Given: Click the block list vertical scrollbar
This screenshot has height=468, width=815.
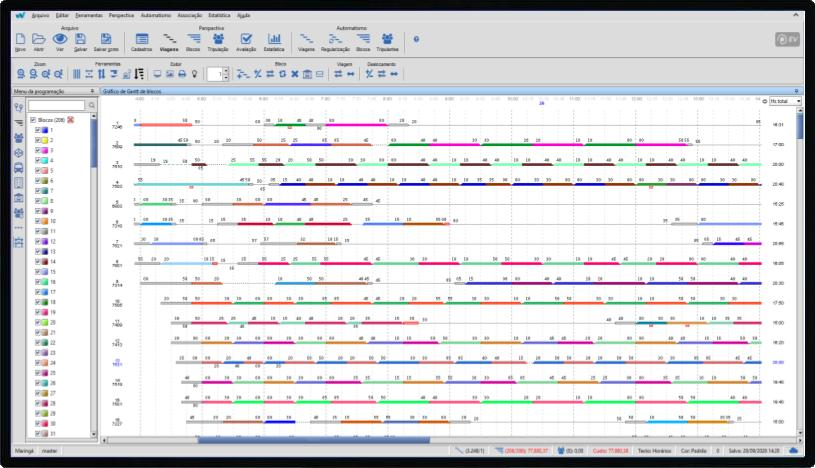Looking at the screenshot, I should 94,276.
